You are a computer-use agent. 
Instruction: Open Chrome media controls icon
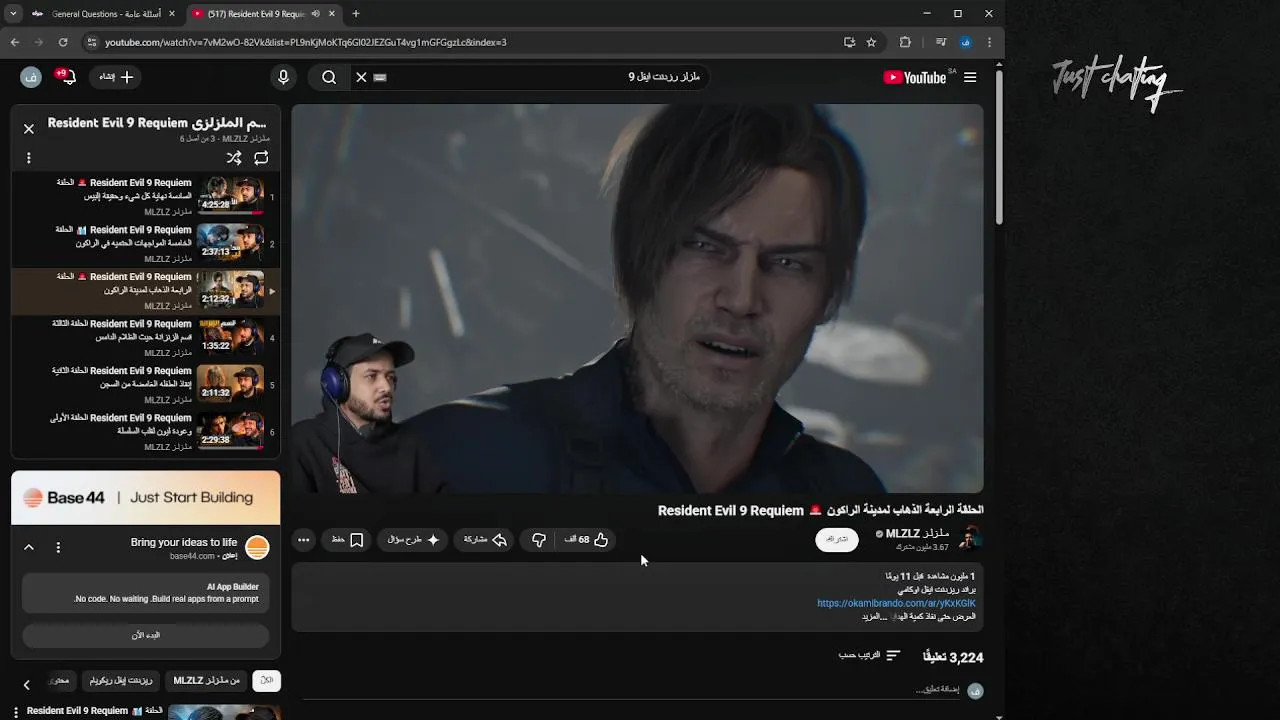pyautogui.click(x=941, y=42)
